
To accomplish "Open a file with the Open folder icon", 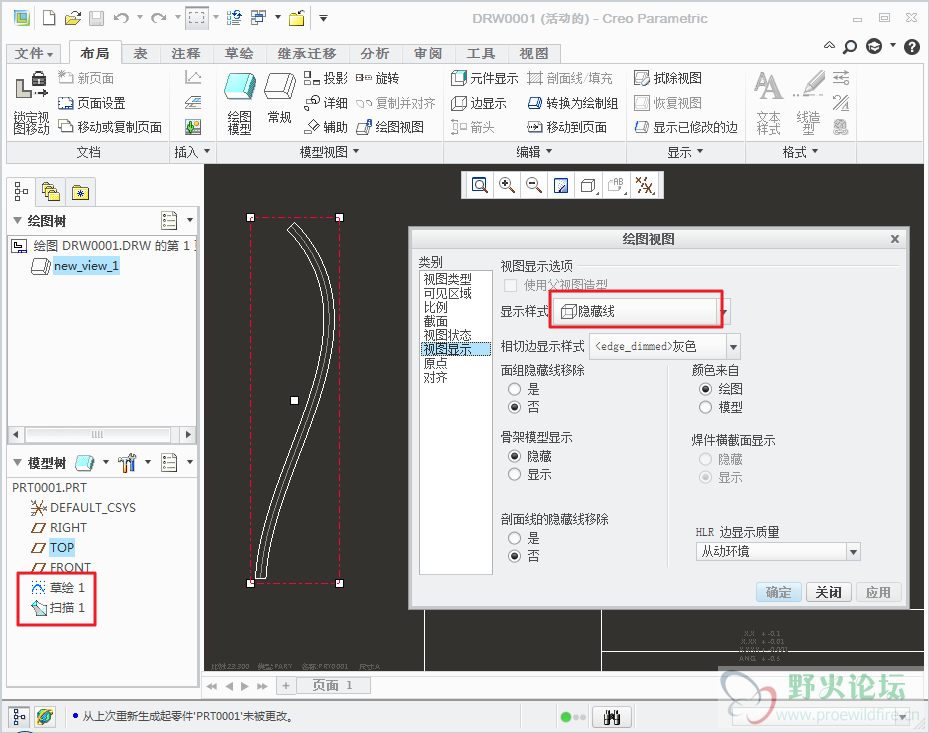I will click(73, 18).
